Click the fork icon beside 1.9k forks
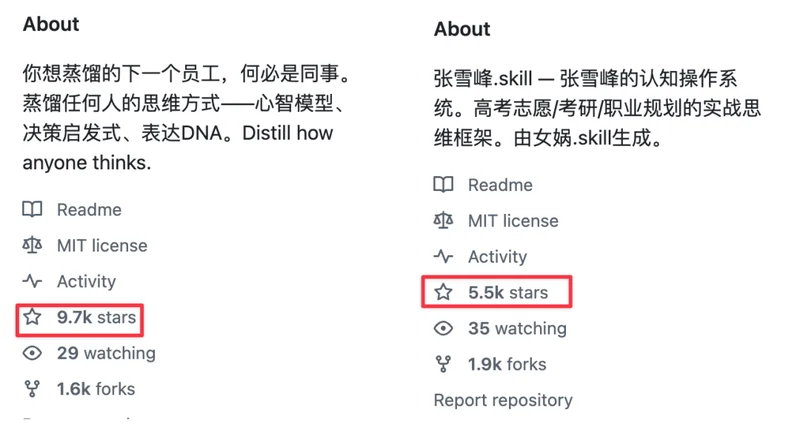 pos(443,364)
